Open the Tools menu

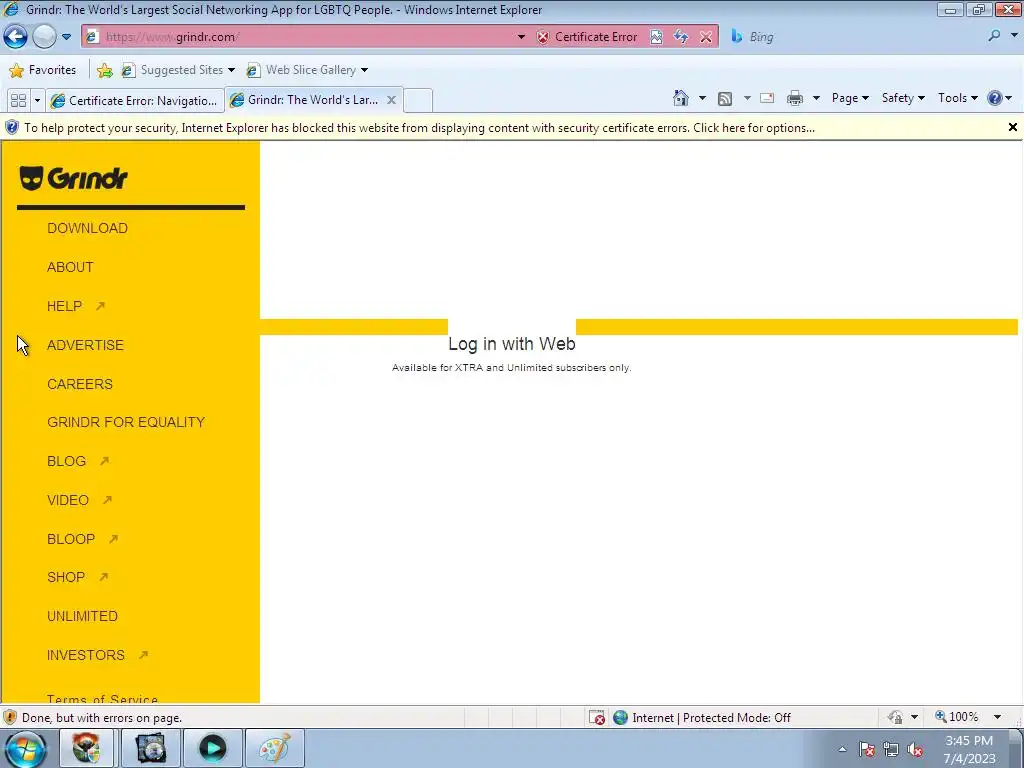pyautogui.click(x=957, y=98)
